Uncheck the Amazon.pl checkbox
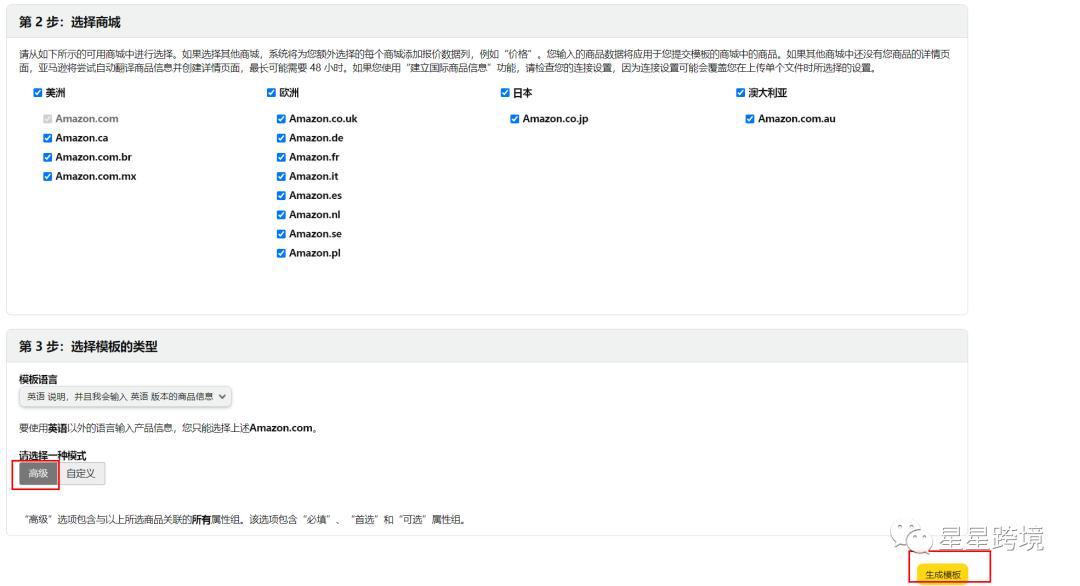This screenshot has width=1080, height=586. [x=280, y=252]
